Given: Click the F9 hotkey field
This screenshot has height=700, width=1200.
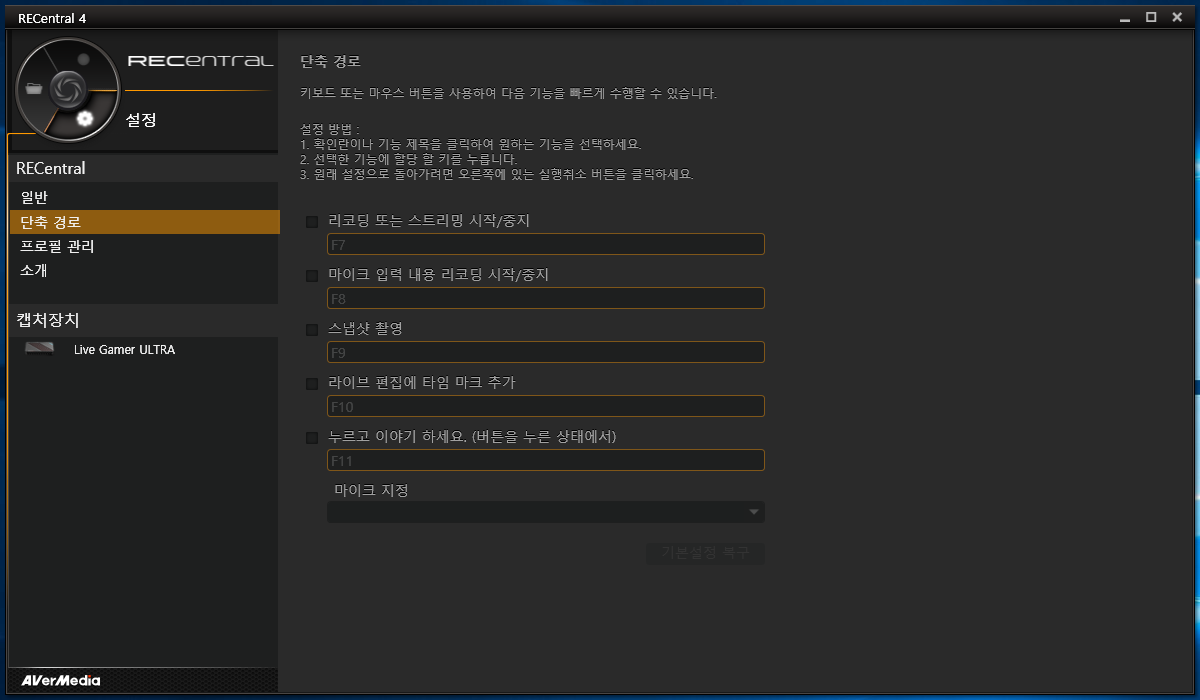Looking at the screenshot, I should (546, 352).
